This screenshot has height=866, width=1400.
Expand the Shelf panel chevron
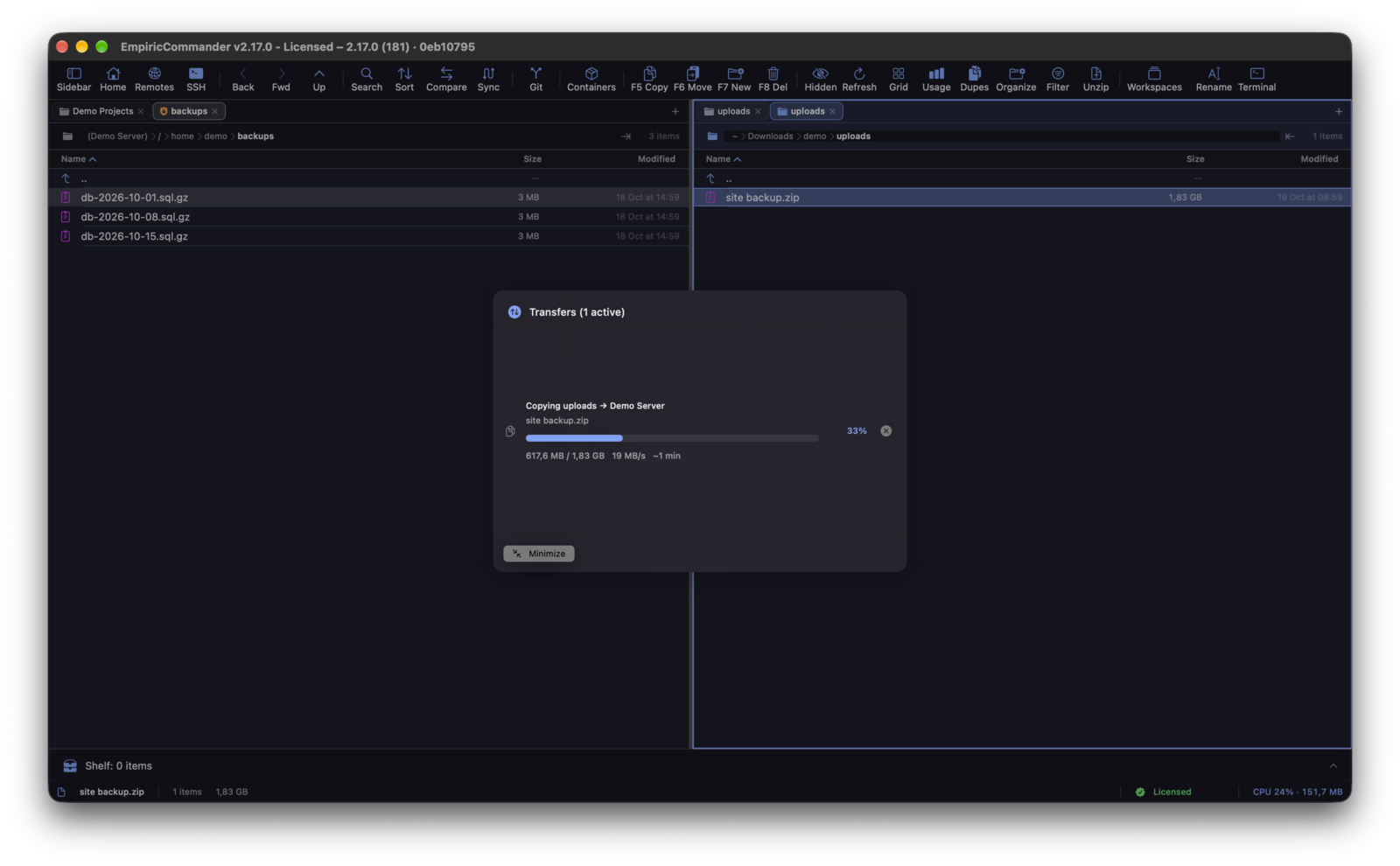1333,765
